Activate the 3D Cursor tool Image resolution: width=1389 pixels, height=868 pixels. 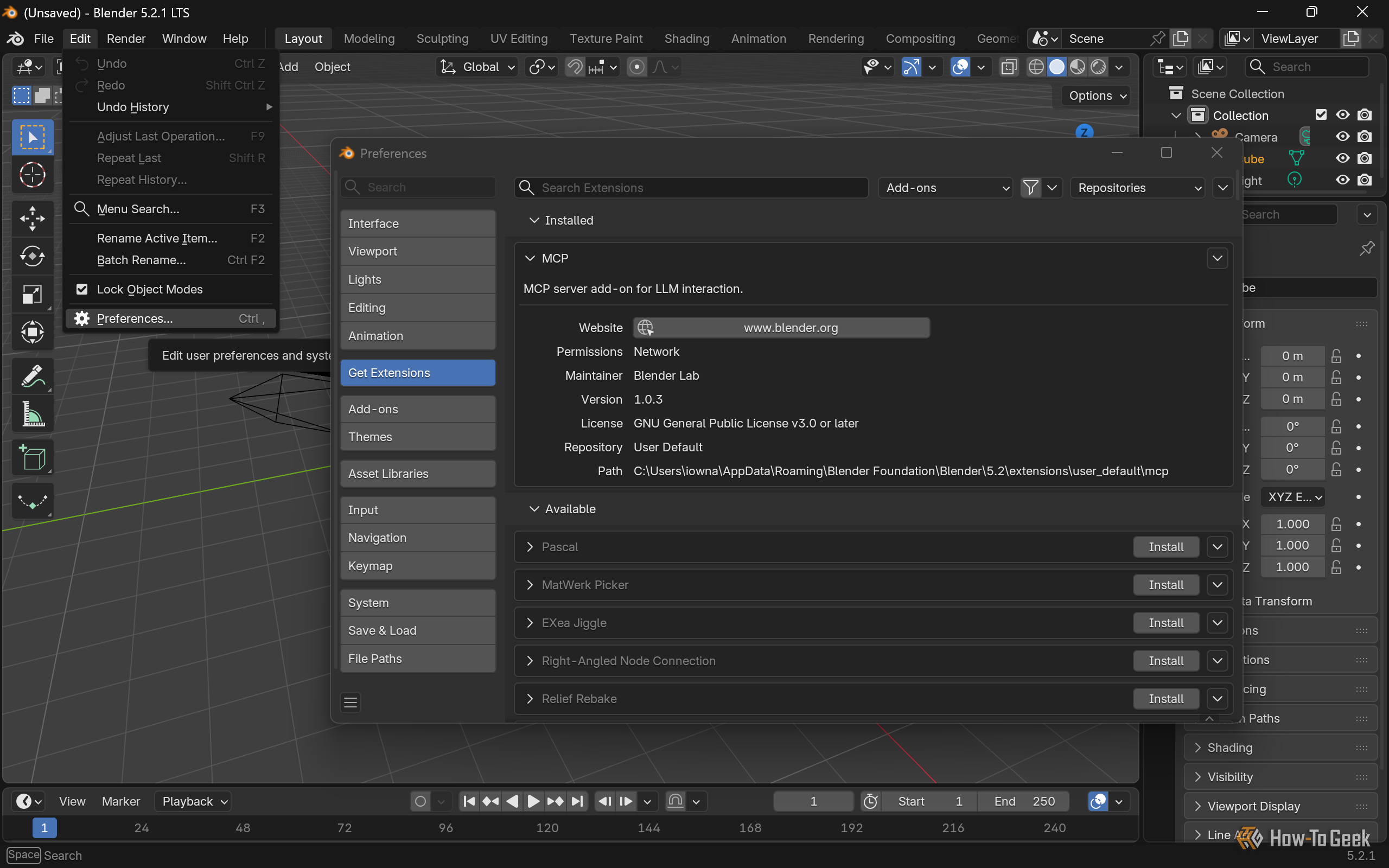click(x=33, y=175)
